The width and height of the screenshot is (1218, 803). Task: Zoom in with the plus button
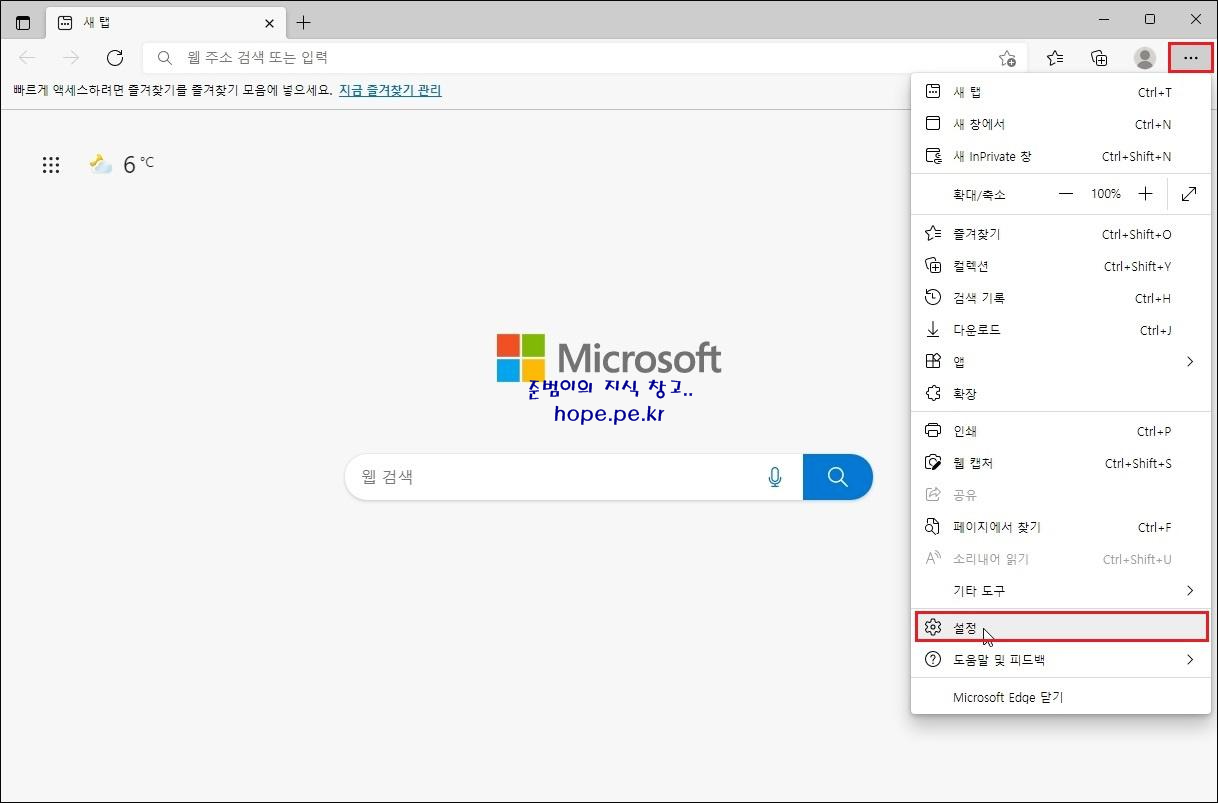click(x=1146, y=194)
